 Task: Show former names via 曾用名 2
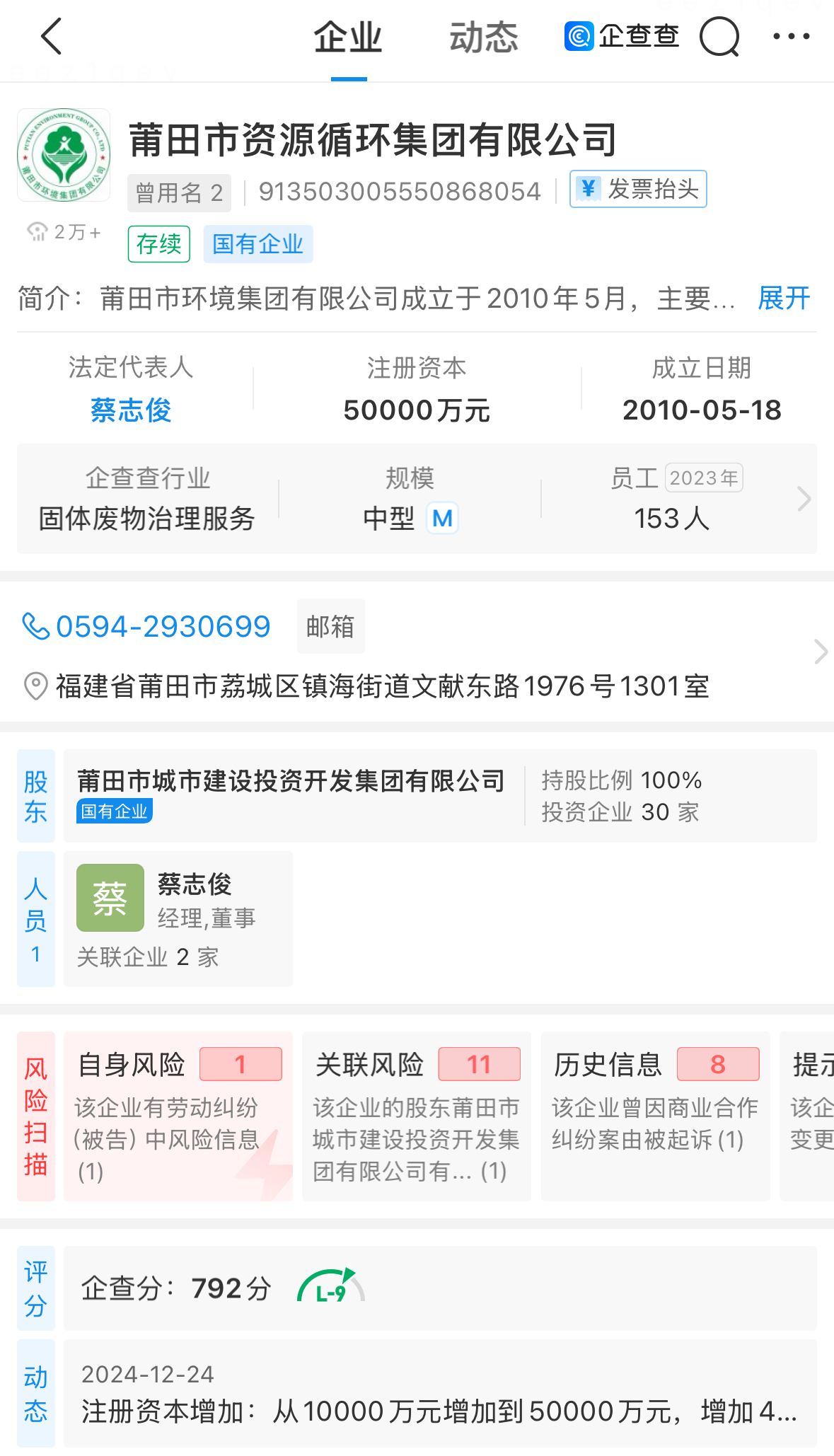pyautogui.click(x=179, y=192)
